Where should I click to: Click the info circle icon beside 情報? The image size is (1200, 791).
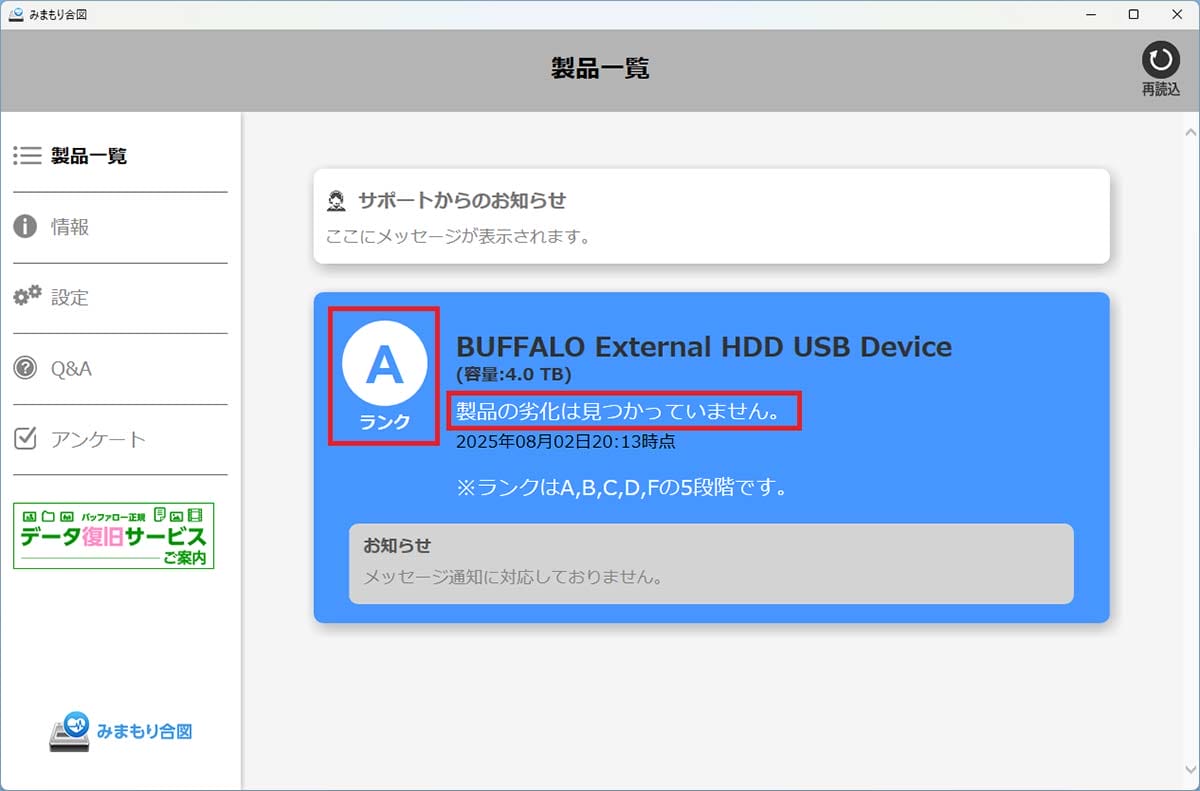tap(25, 227)
